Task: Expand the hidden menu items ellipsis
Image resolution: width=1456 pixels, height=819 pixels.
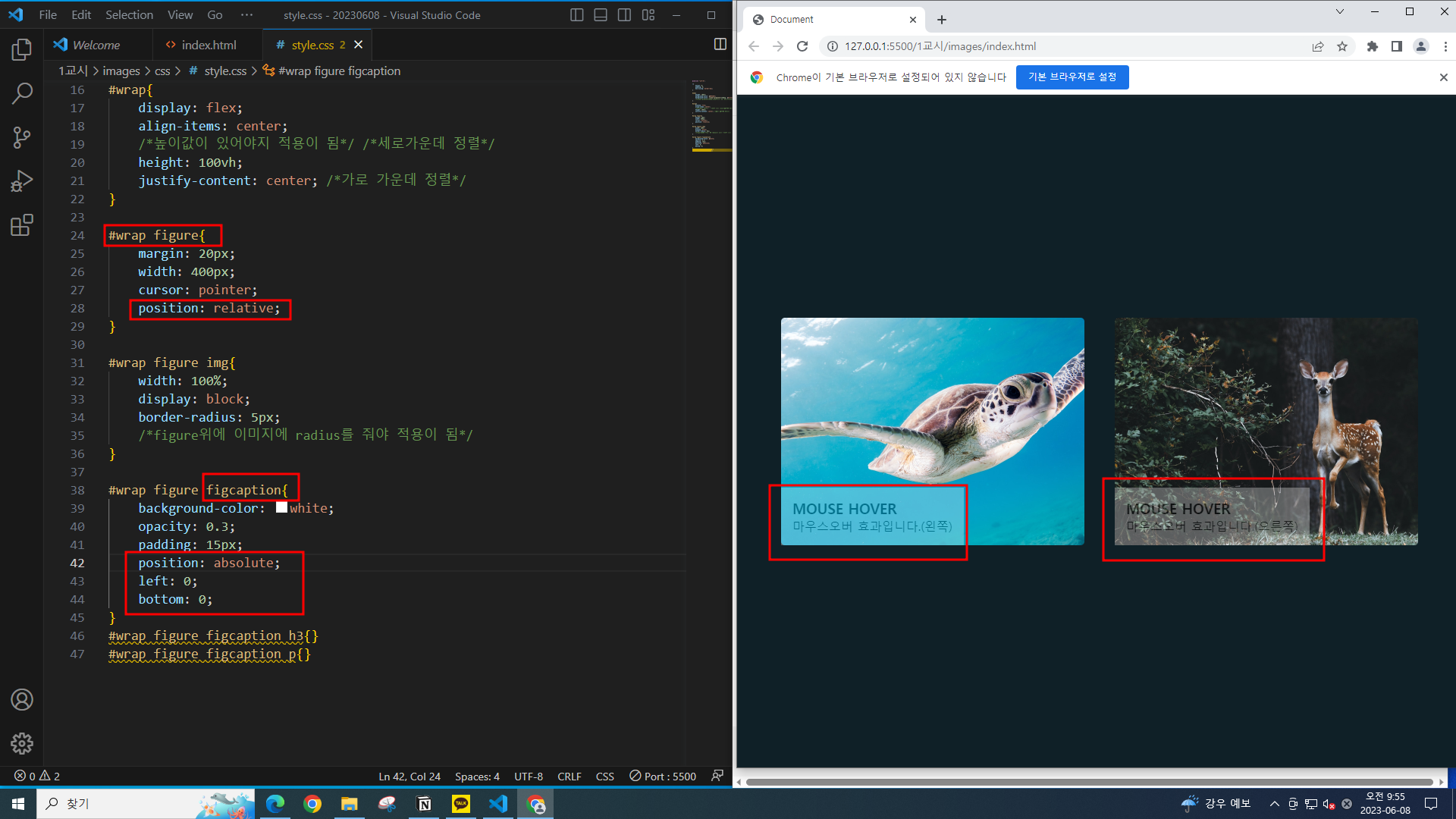Action: pos(246,15)
